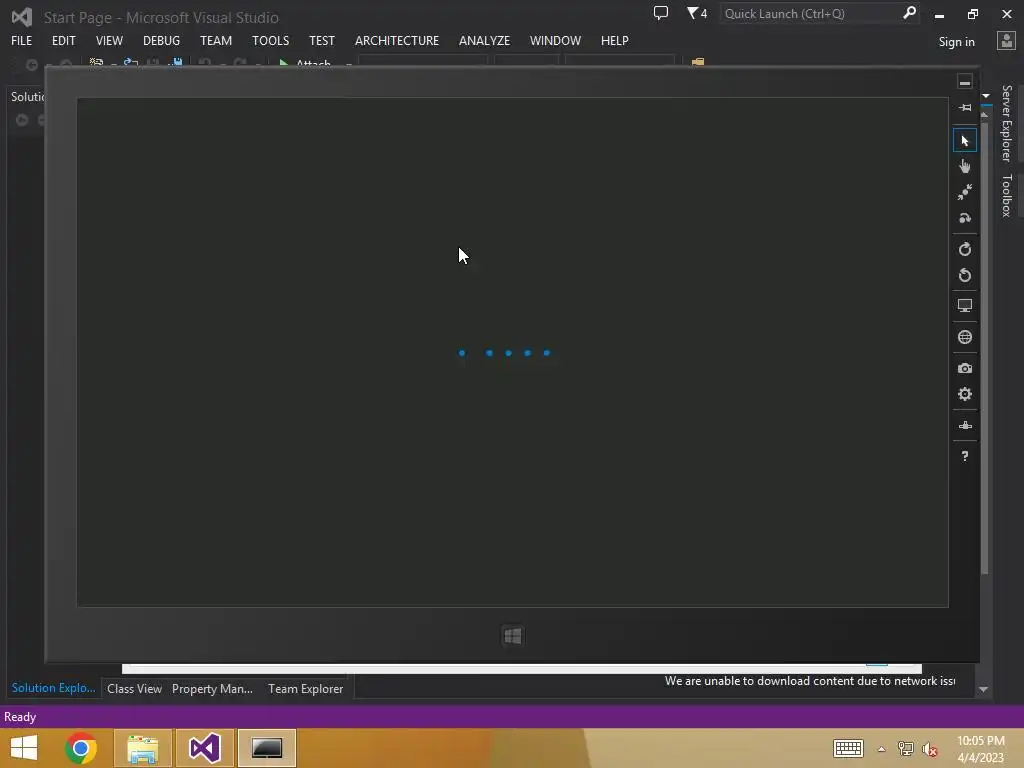The height and width of the screenshot is (768, 1024).
Task: Open network tray icon
Action: [x=906, y=749]
